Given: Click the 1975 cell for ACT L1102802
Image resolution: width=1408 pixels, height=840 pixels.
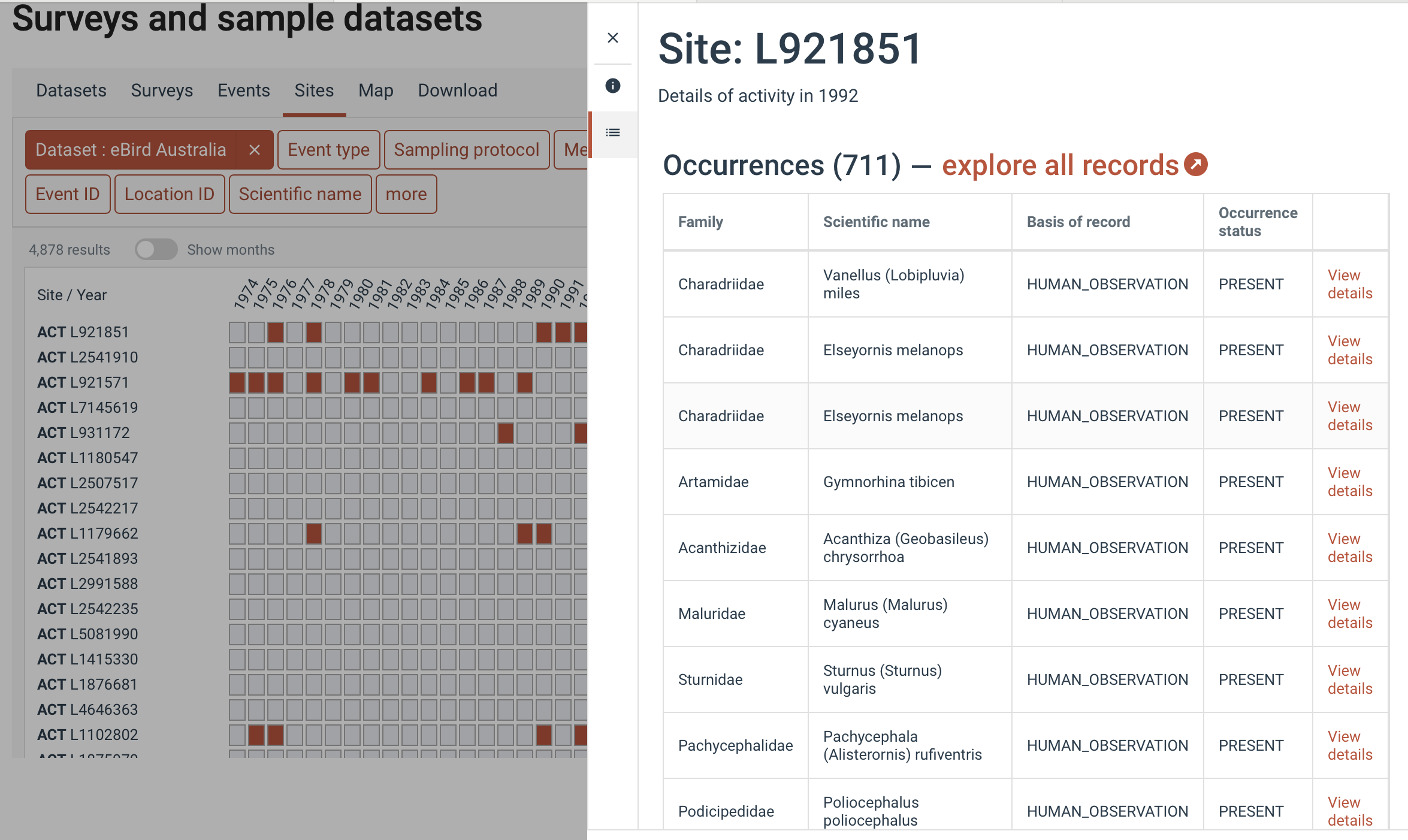Looking at the screenshot, I should click(x=256, y=735).
